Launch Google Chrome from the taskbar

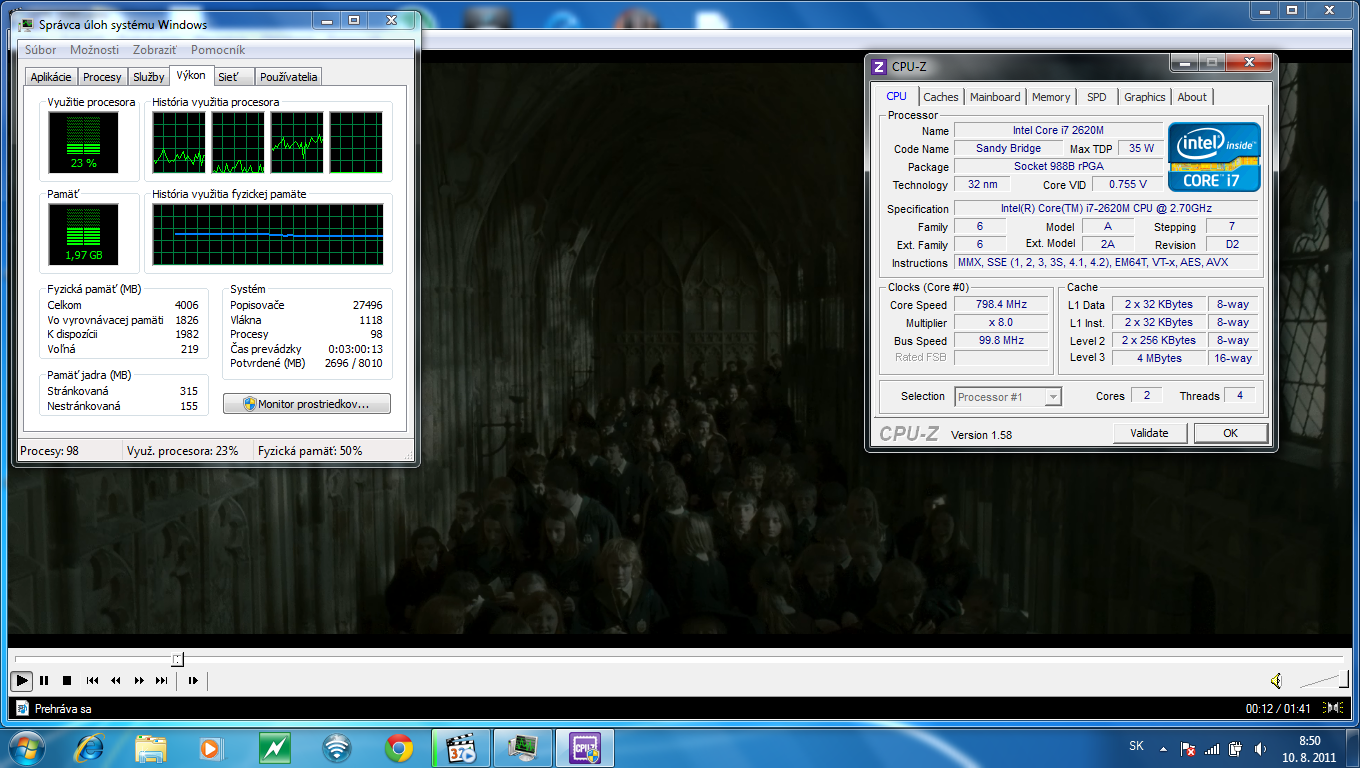(399, 748)
